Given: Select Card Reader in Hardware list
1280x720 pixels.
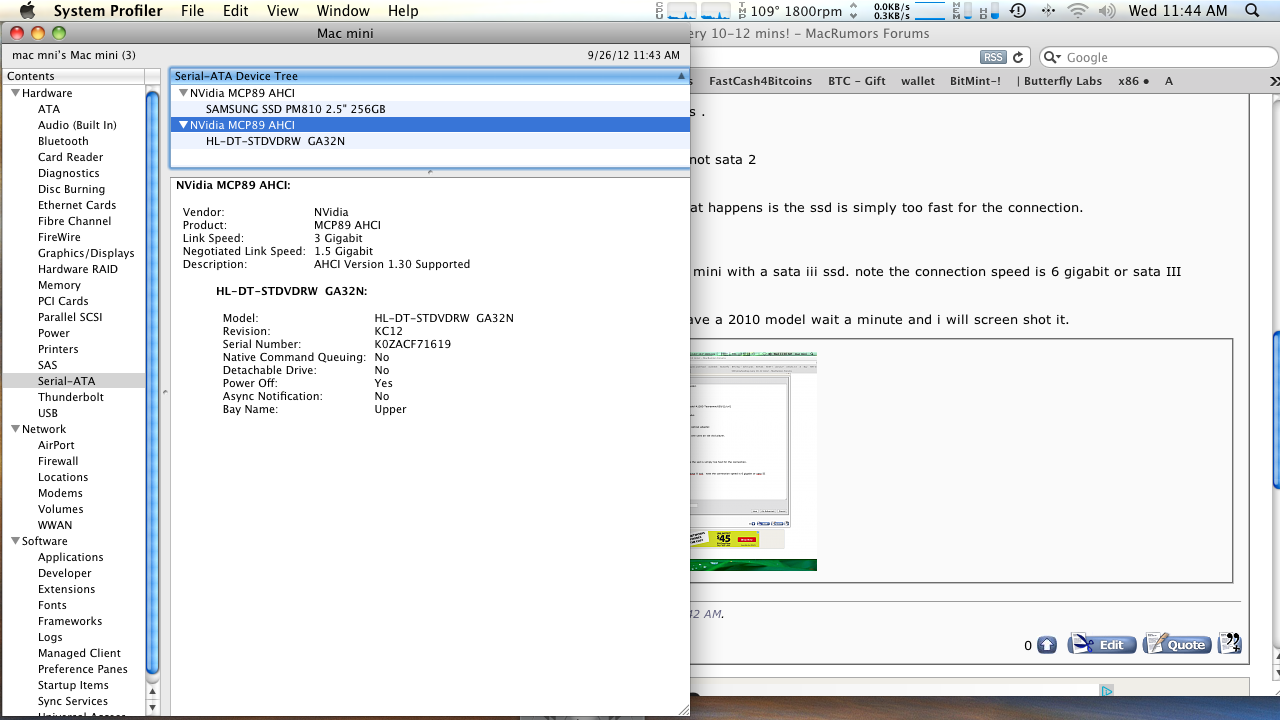Looking at the screenshot, I should pos(70,157).
